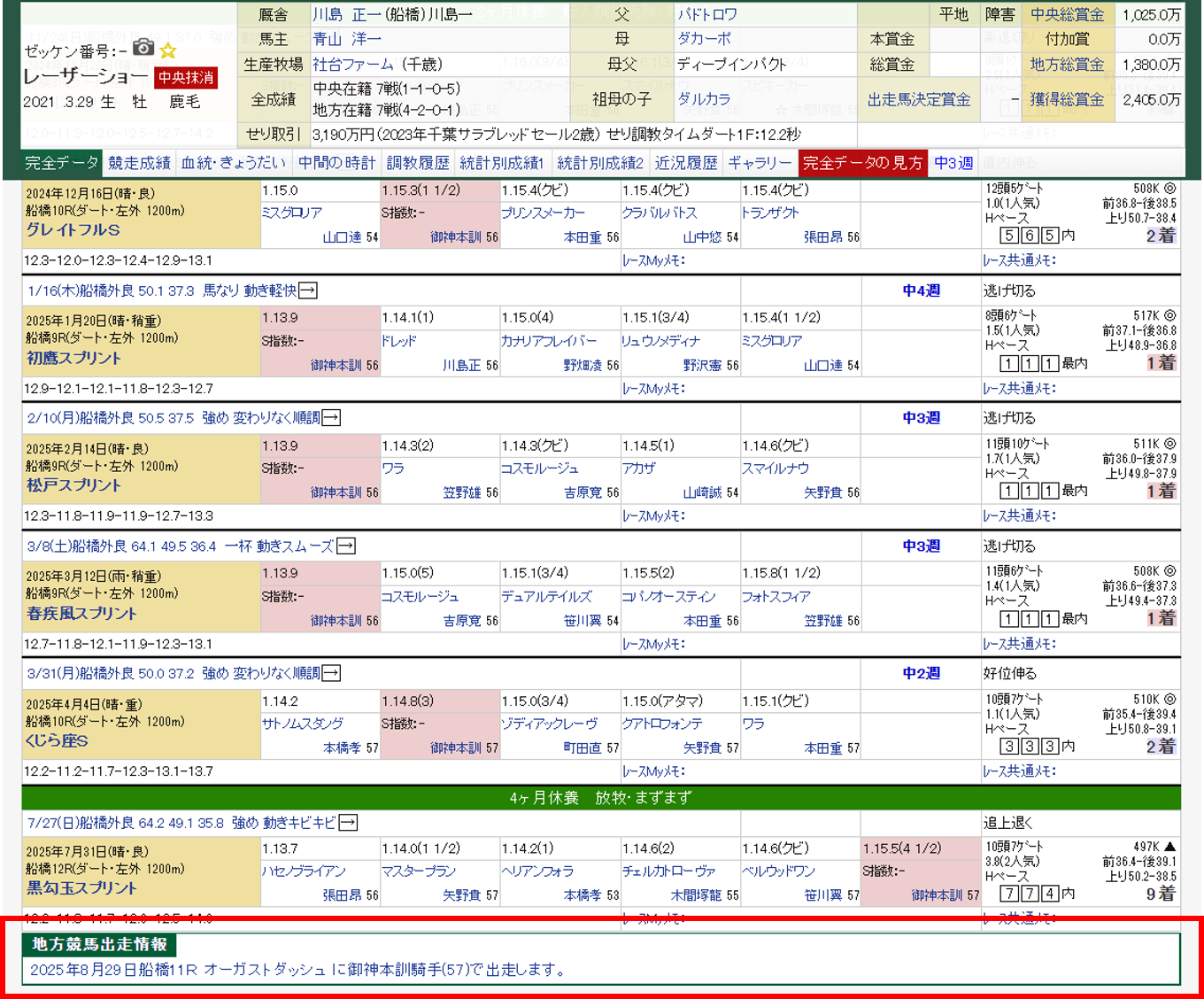This screenshot has height=999, width=1204.
Task: Open horse デュアルテイルズ link
Action: (546, 597)
